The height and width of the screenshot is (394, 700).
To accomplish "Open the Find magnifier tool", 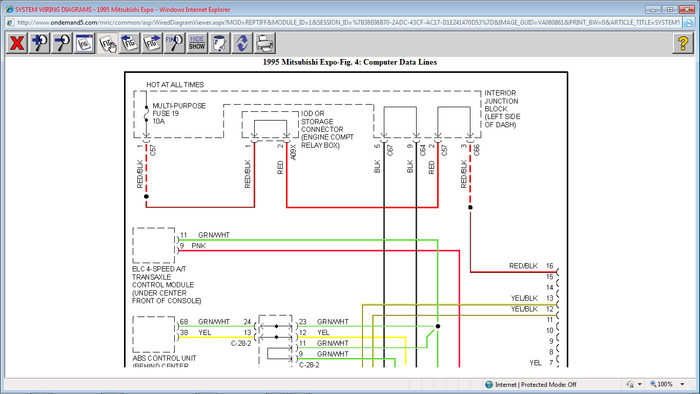I will click(x=175, y=43).
